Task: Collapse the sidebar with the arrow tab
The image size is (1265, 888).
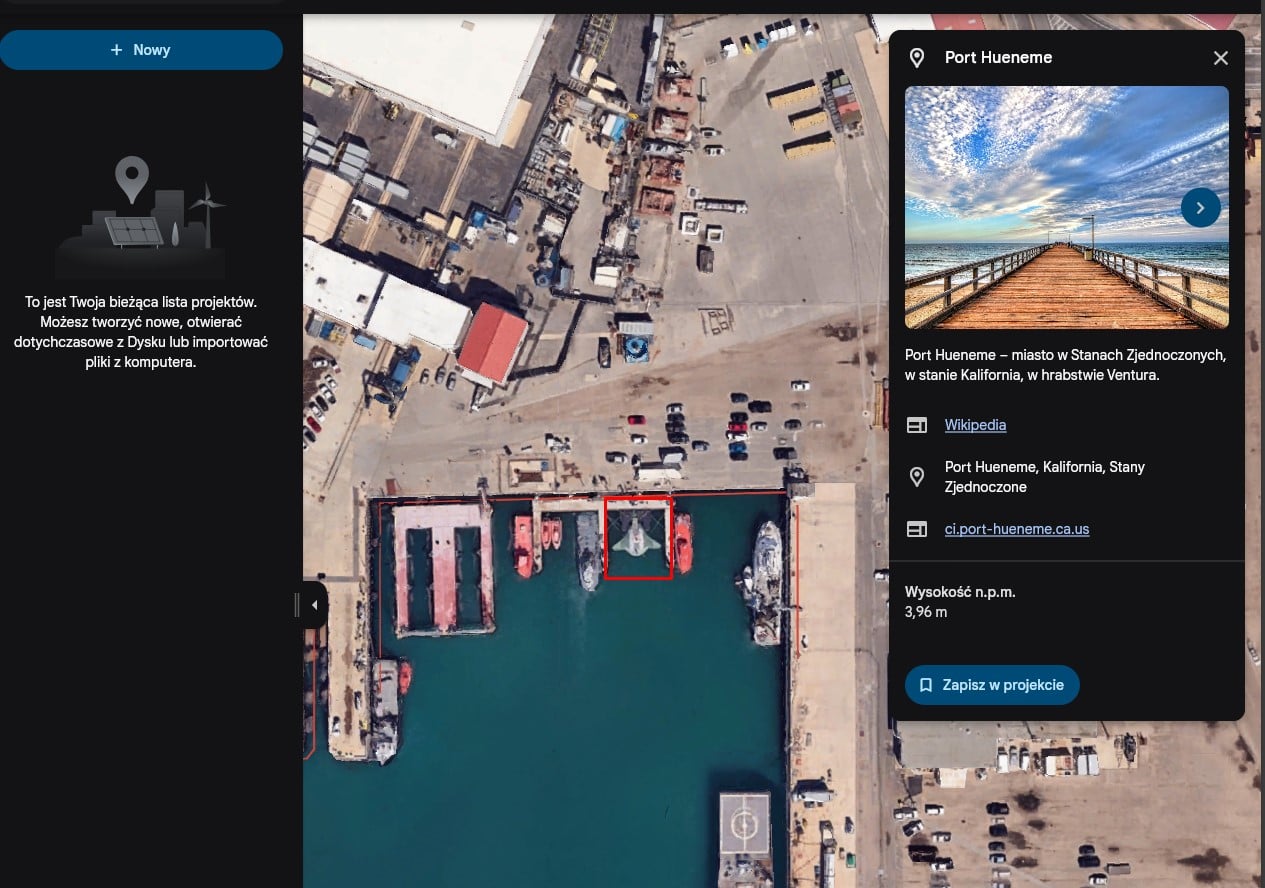Action: click(x=314, y=605)
